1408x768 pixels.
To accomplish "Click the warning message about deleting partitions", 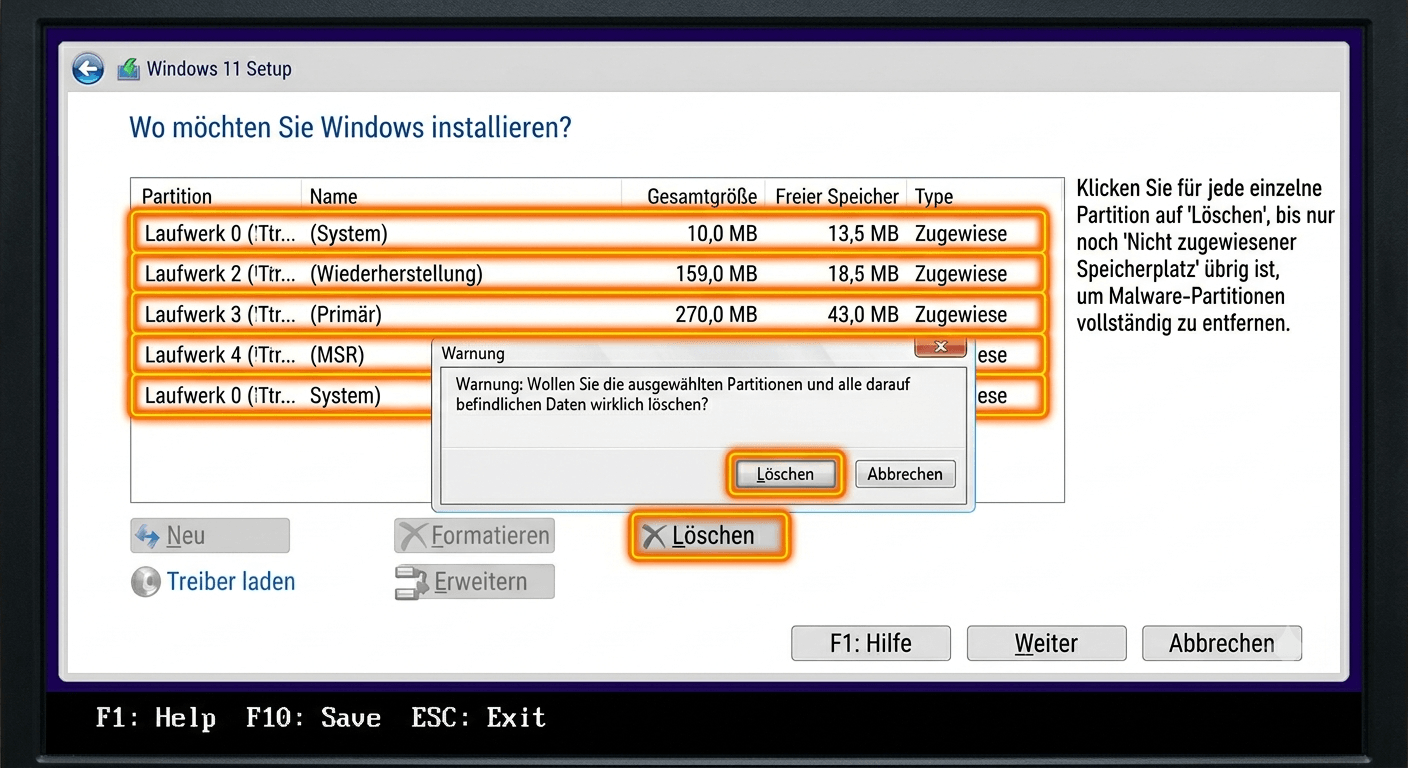I will (683, 394).
